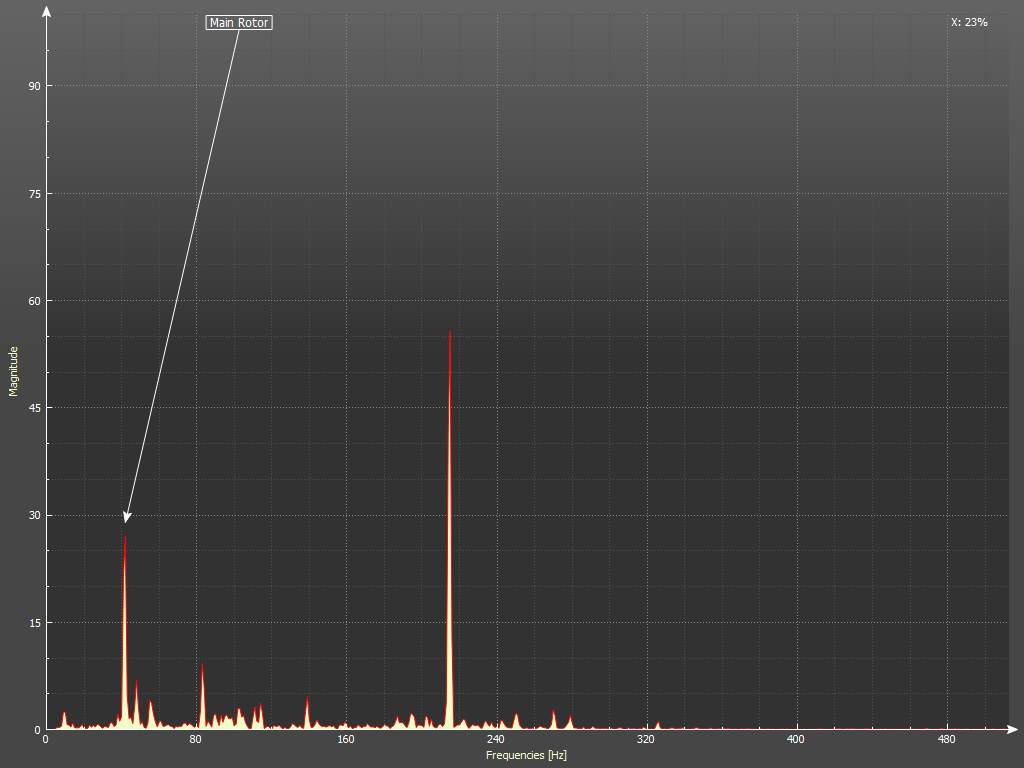
Task: Click the small spectrum peak near 140 Hz
Action: point(307,701)
